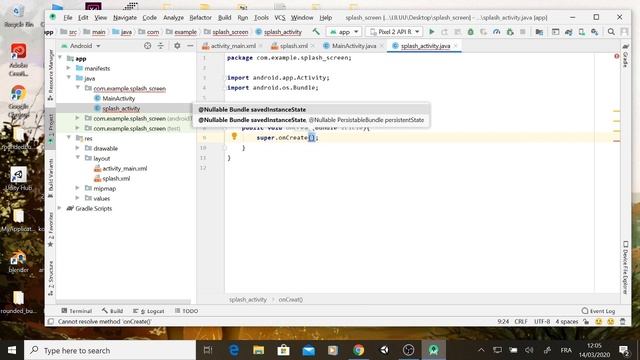Click CRLF line separator in status bar
This screenshot has height=360, width=640.
(521, 322)
